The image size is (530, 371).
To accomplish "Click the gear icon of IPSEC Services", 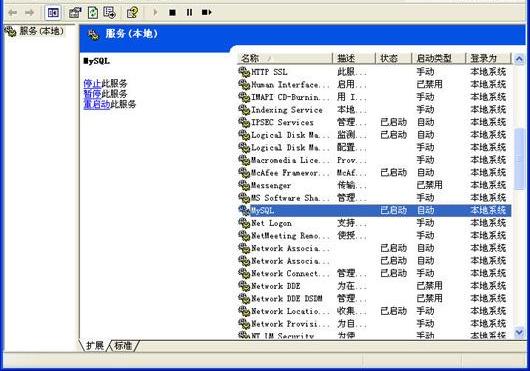I will [x=244, y=122].
